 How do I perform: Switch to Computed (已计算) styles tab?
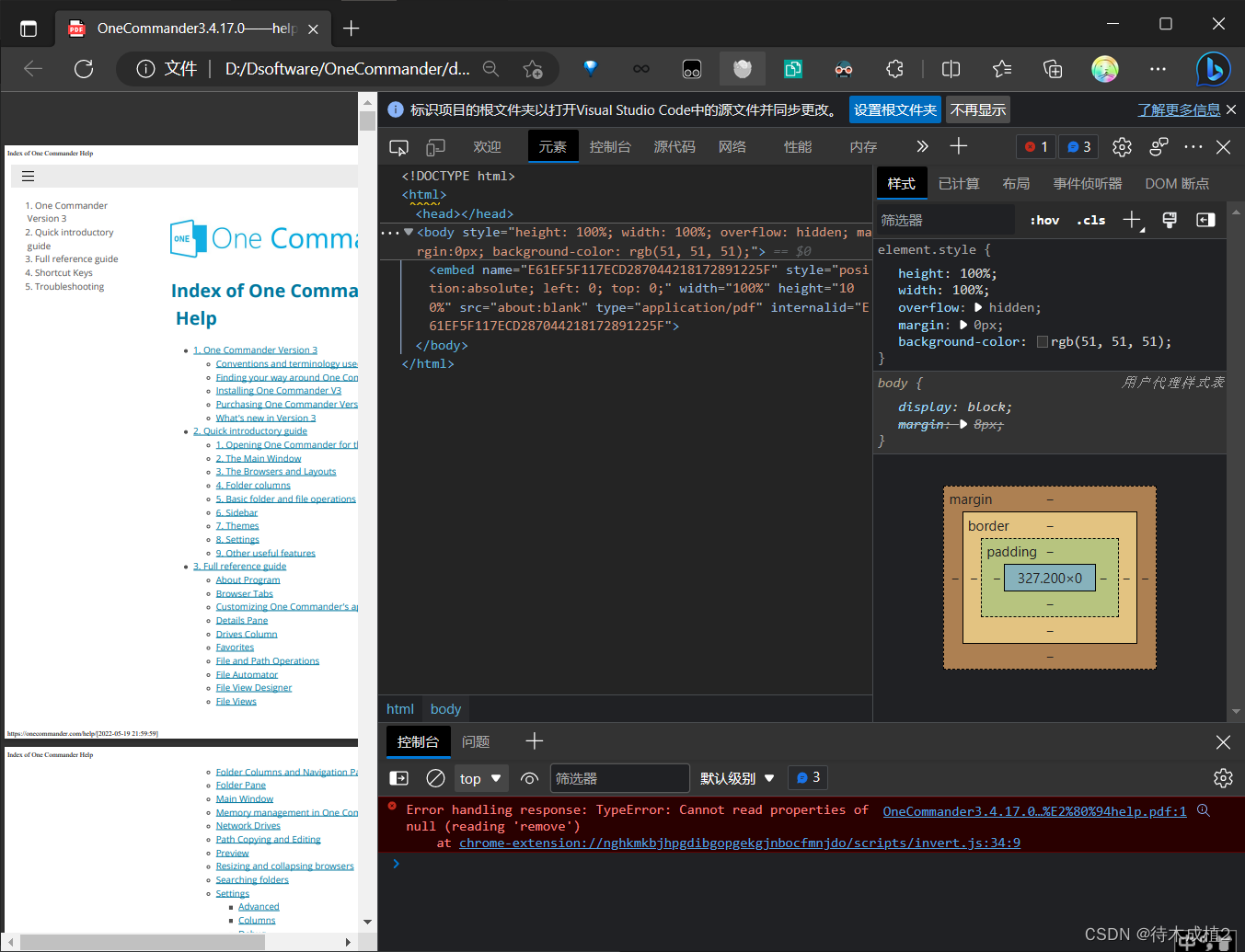[x=959, y=184]
